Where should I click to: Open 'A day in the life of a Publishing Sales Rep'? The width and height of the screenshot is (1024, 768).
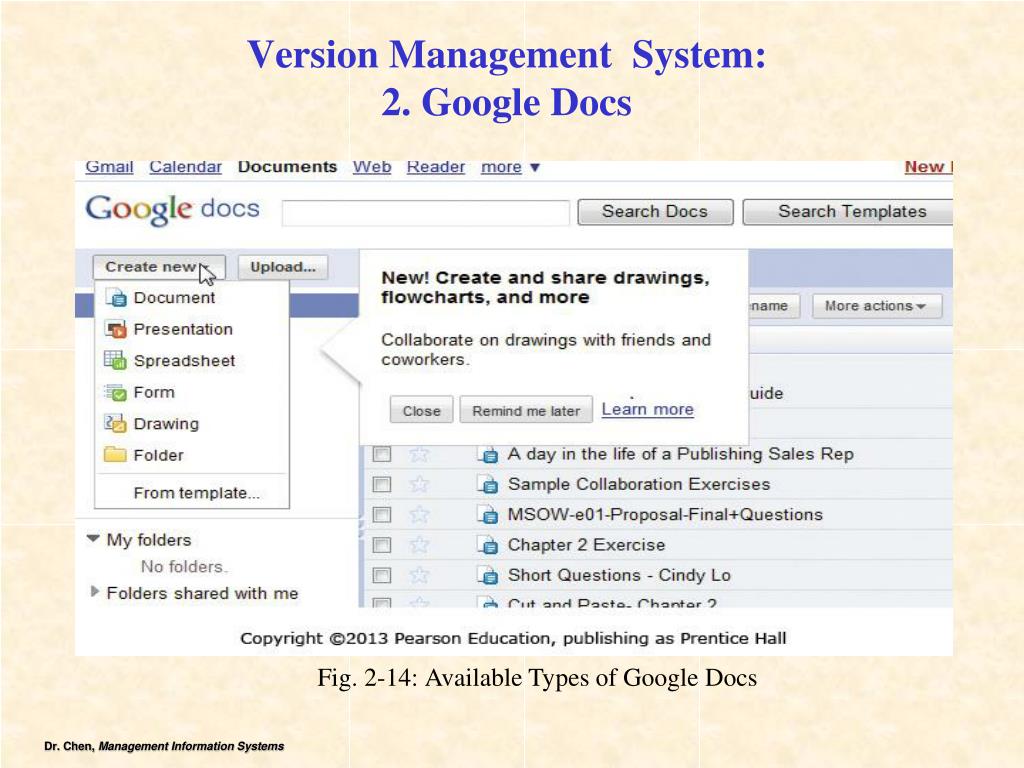tap(680, 454)
